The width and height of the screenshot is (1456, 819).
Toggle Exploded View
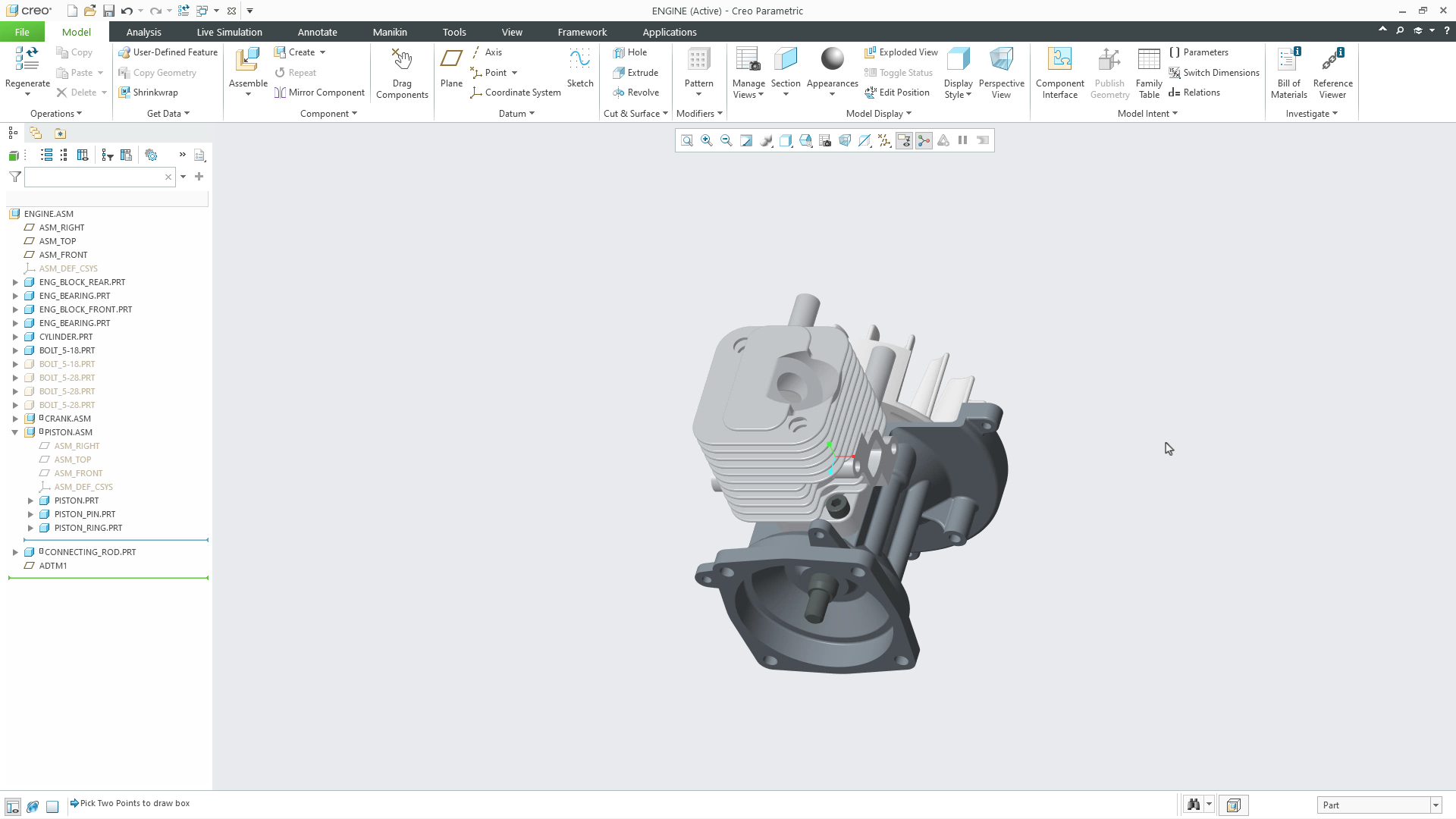click(x=901, y=52)
